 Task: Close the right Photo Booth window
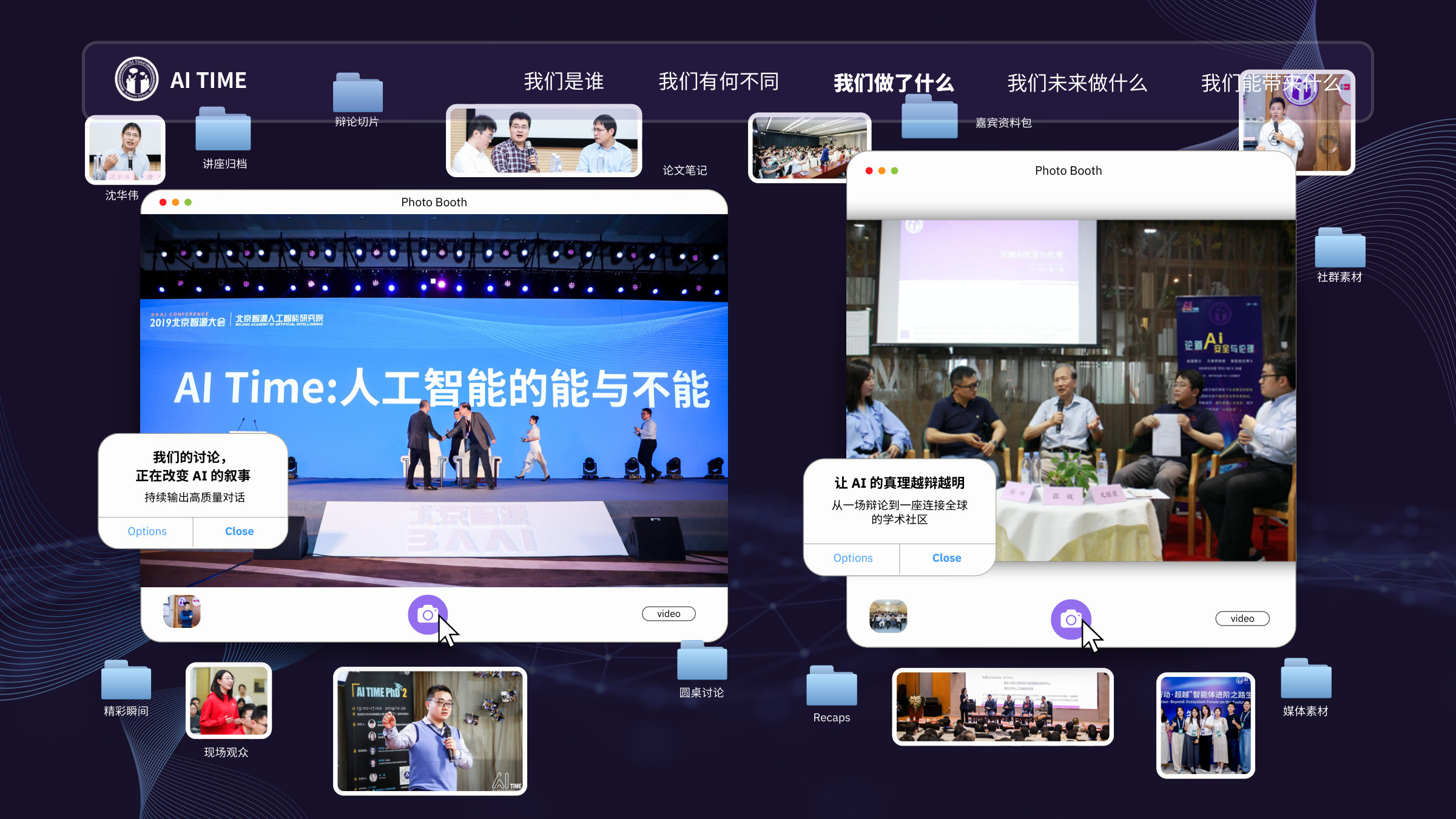[869, 171]
